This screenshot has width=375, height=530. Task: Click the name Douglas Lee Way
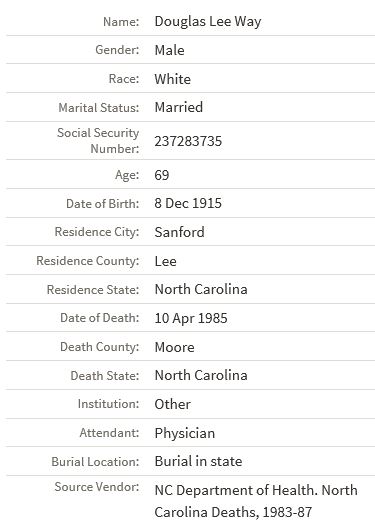coord(208,22)
